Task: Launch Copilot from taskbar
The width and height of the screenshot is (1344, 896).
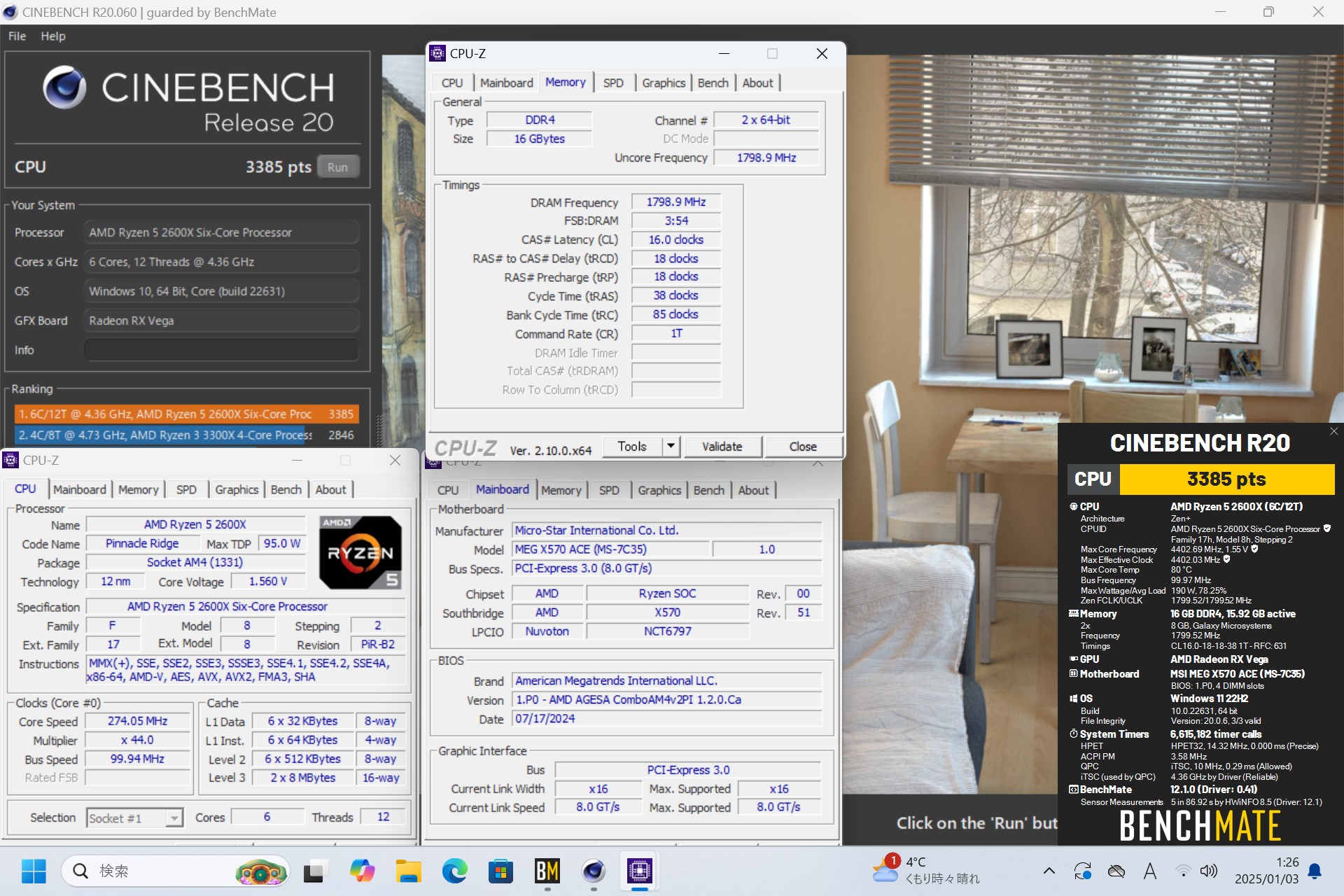Action: tap(362, 871)
